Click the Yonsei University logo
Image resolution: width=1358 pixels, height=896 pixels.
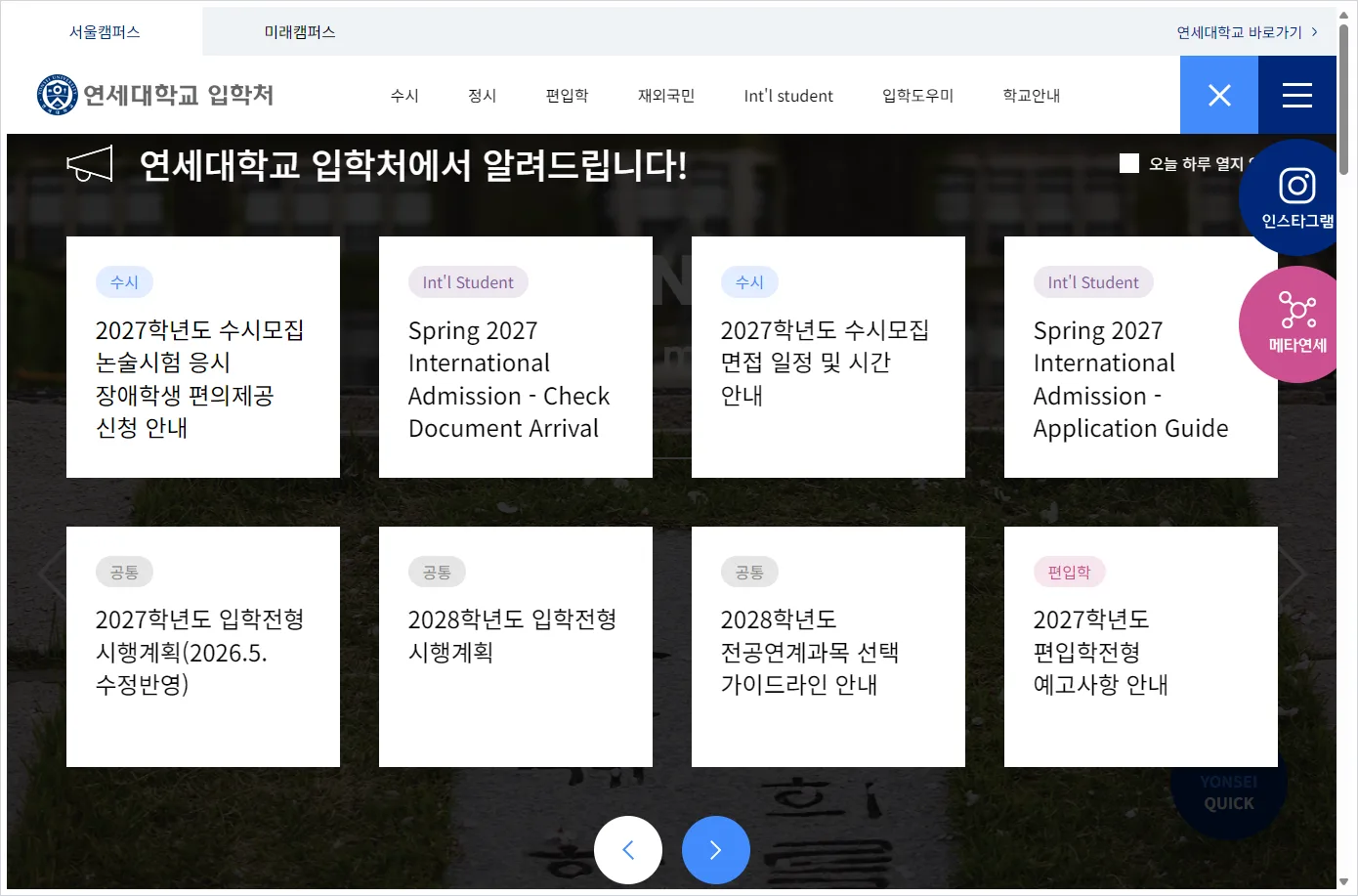coord(155,95)
